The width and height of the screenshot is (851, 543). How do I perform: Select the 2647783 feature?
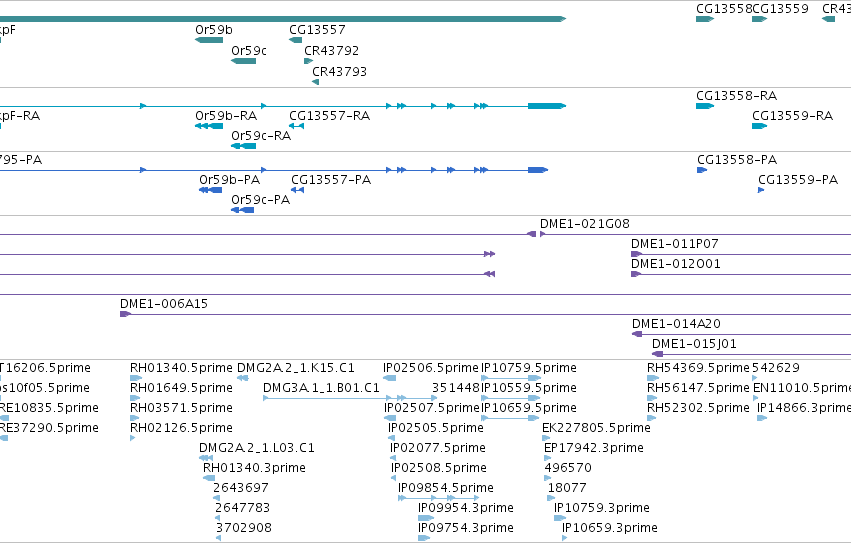tap(218, 518)
